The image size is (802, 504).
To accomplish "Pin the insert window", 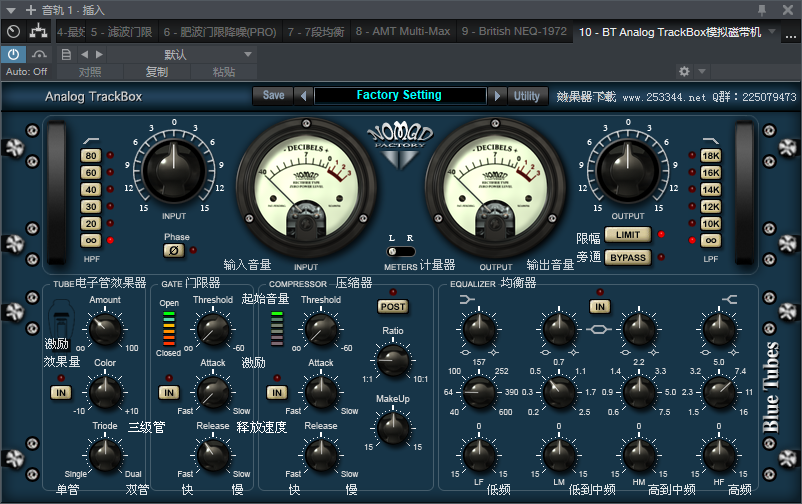I will [762, 10].
